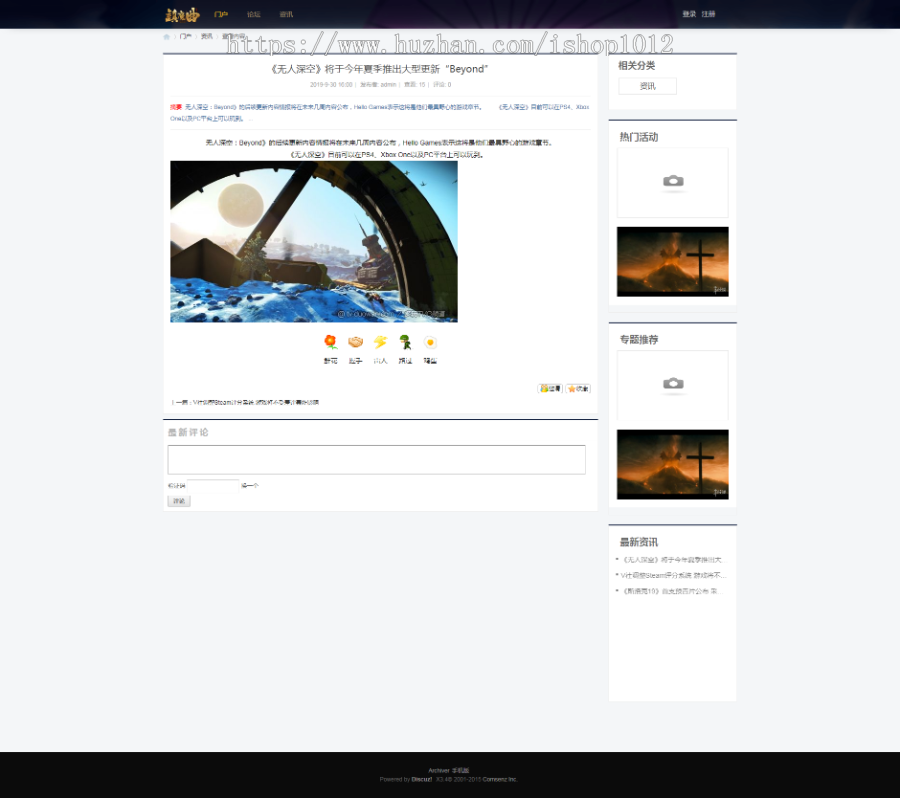Open the 门户 nav item in header

(x=221, y=14)
